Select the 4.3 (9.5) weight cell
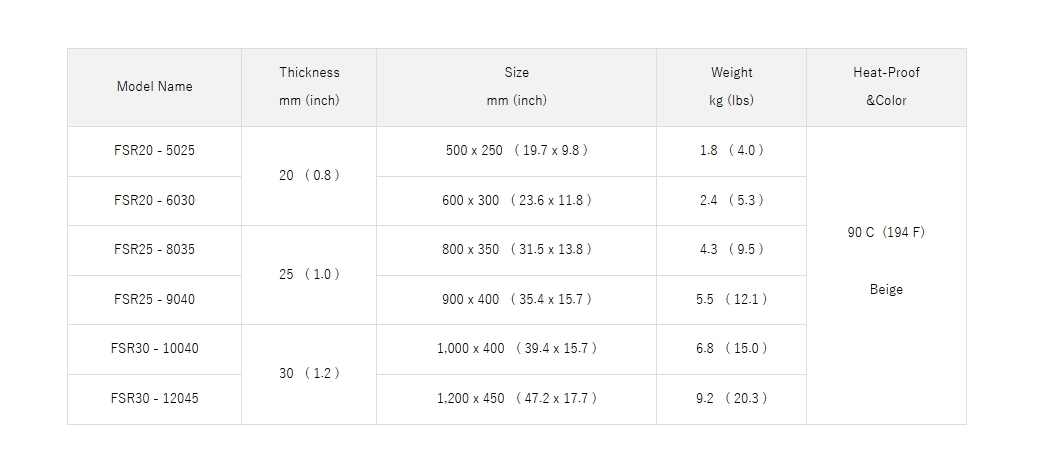Viewport: 1047px width, 456px height. pyautogui.click(x=731, y=250)
